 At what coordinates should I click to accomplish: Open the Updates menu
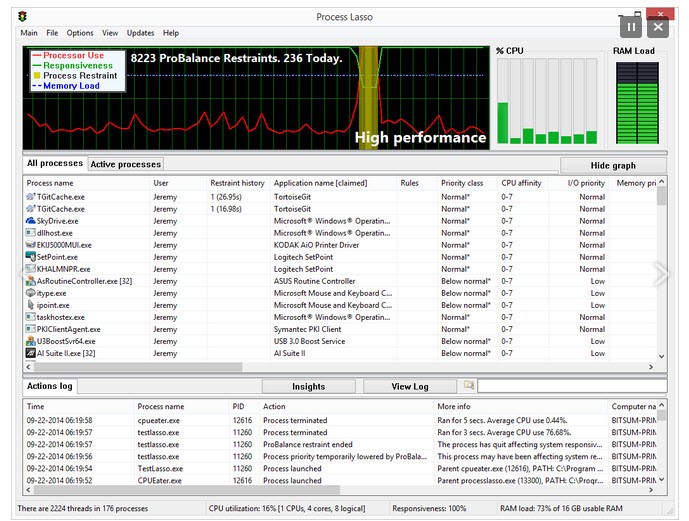click(x=141, y=33)
